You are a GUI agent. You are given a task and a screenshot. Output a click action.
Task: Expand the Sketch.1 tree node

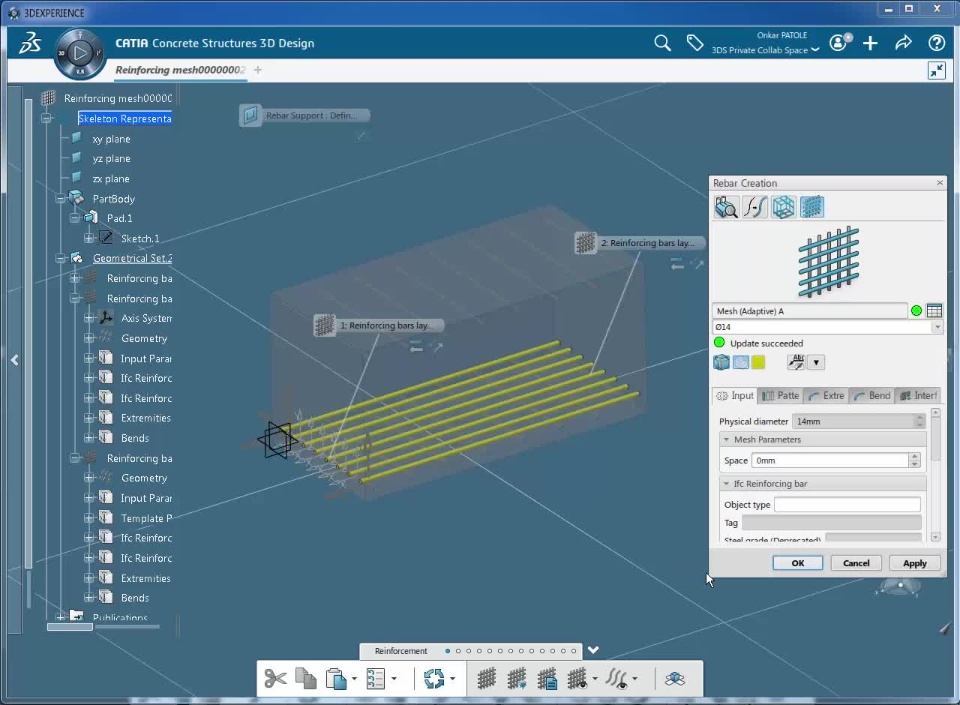pyautogui.click(x=89, y=238)
